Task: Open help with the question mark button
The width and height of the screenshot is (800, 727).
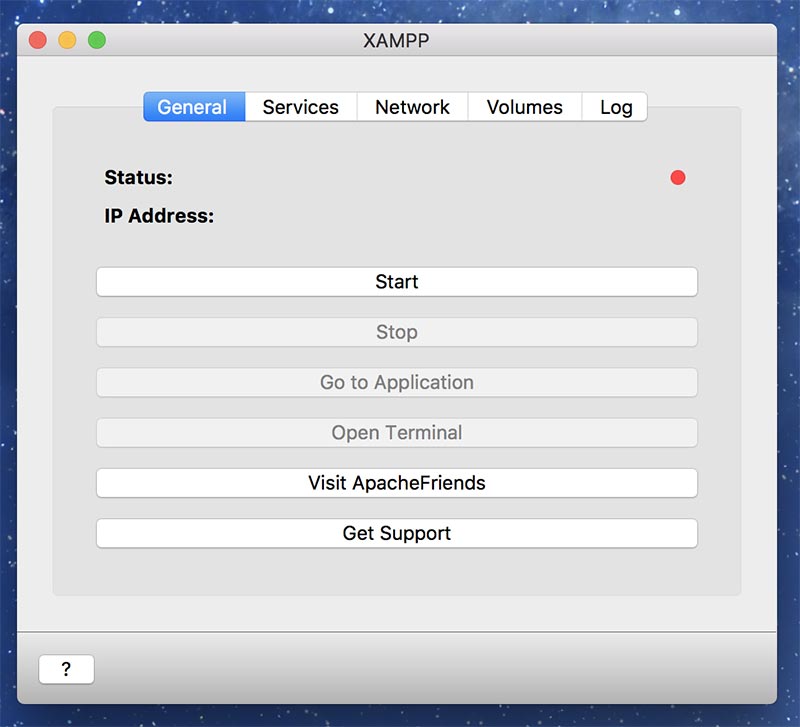Action: tap(66, 669)
